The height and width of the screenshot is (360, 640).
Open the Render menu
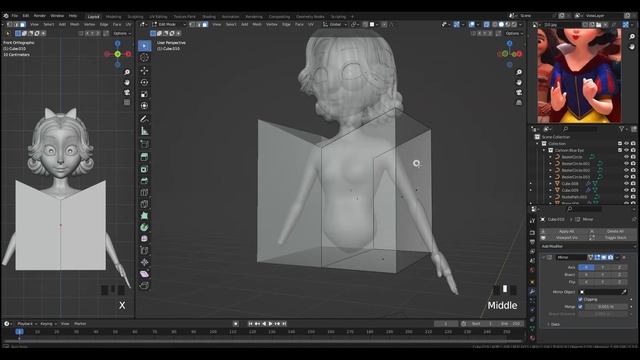(40, 16)
